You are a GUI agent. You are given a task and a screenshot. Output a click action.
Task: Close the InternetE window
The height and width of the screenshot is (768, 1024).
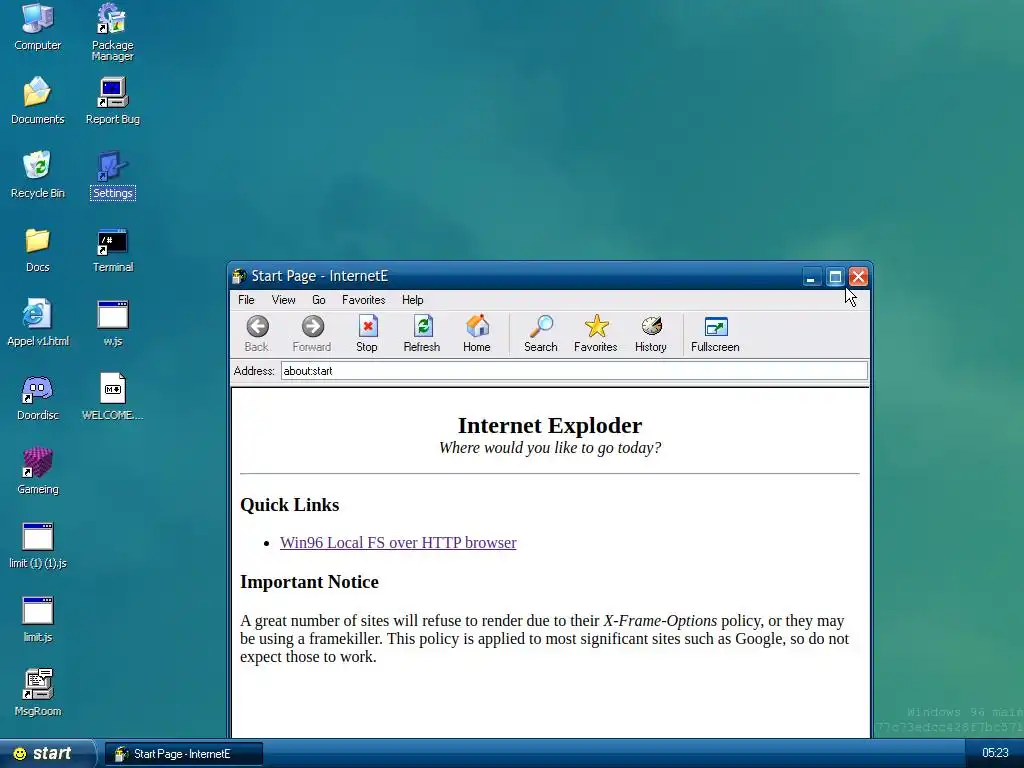858,277
